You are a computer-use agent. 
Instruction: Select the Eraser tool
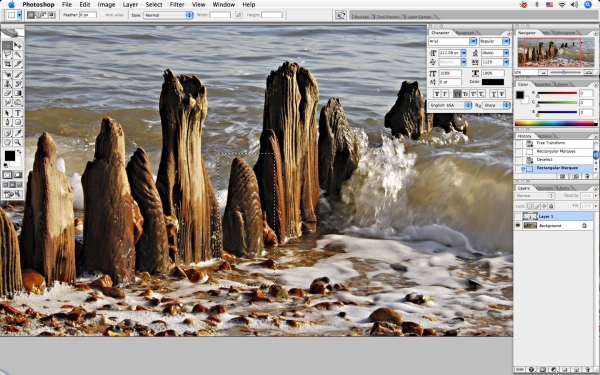[7, 93]
